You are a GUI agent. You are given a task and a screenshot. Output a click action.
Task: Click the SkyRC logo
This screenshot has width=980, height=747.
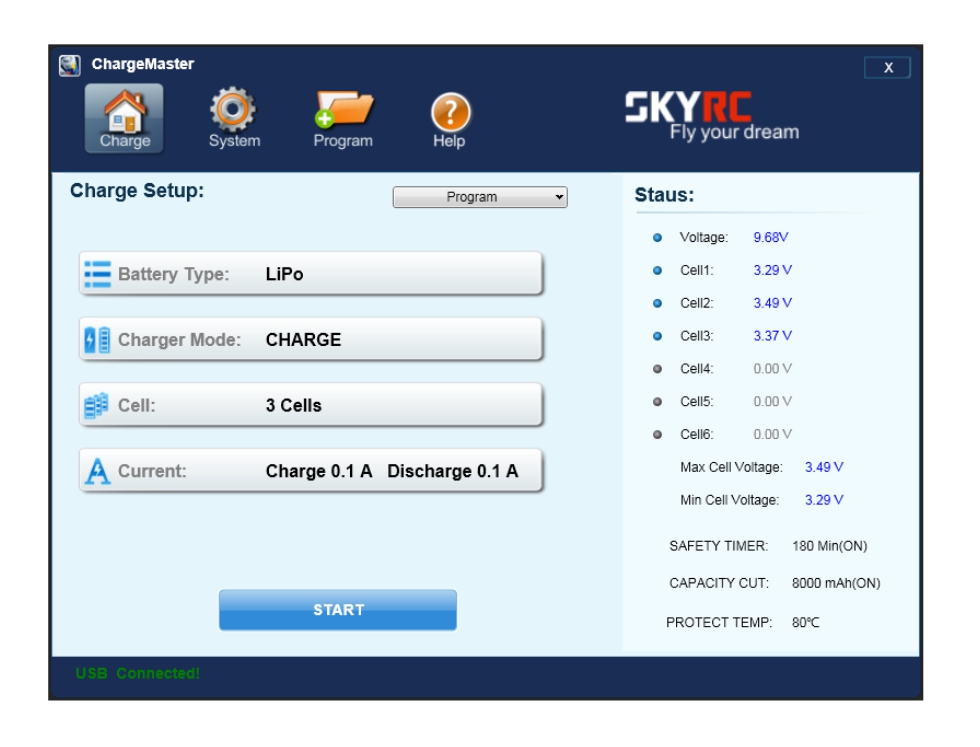pos(710,117)
